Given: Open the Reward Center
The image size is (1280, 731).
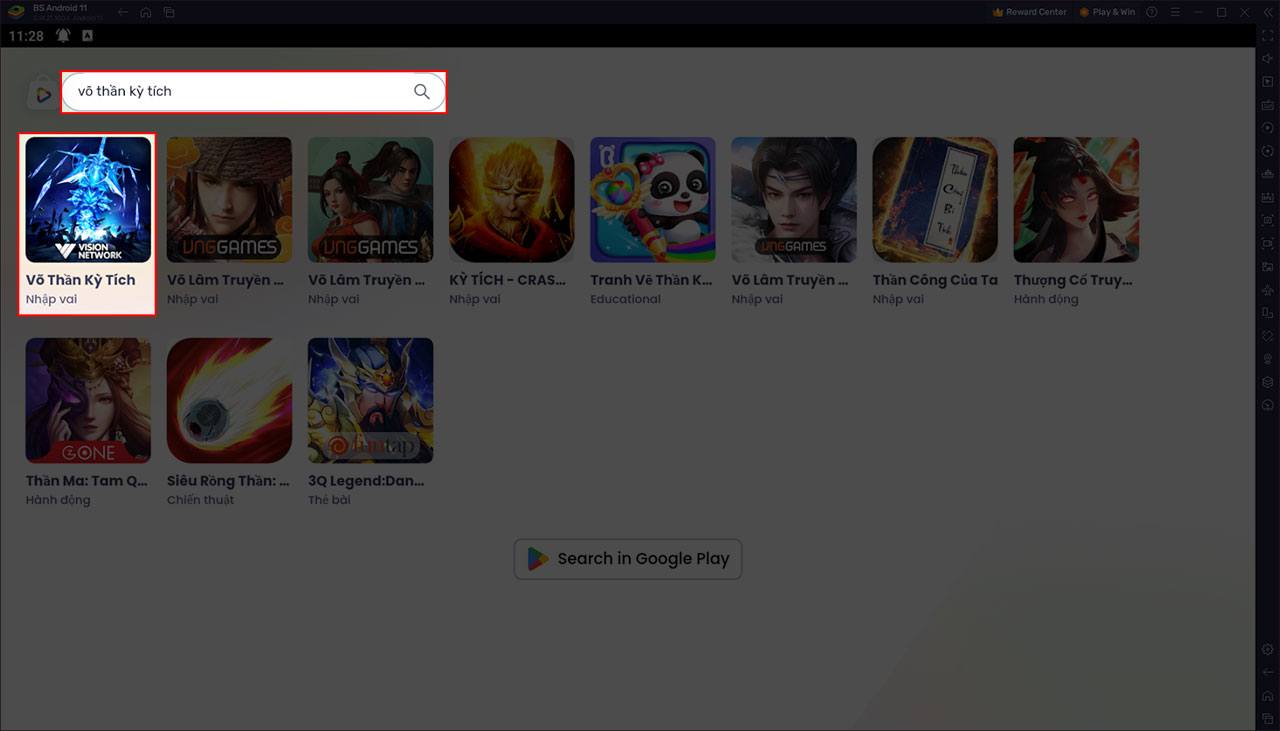Looking at the screenshot, I should coord(1029,12).
